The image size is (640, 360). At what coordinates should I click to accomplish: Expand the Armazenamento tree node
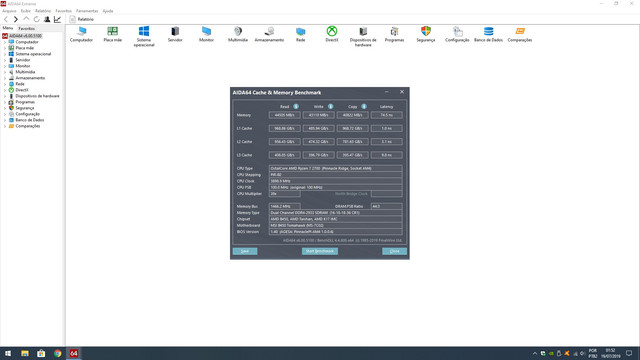(x=4, y=78)
